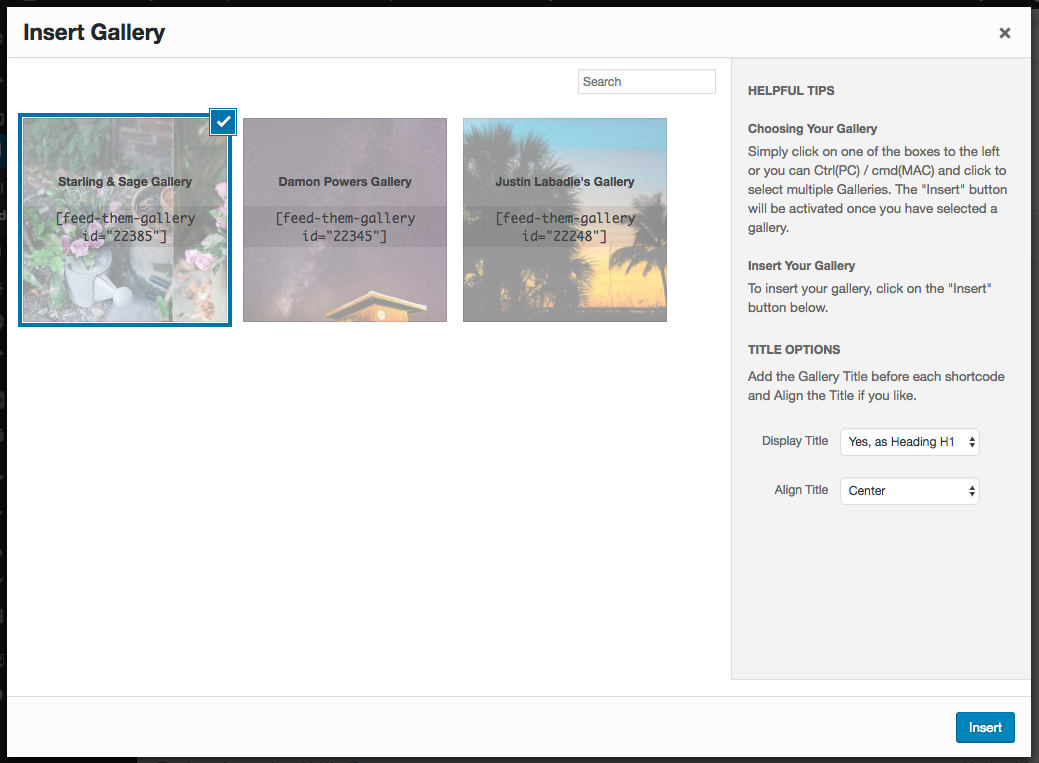Select Justin Labadie's Gallery thumbnail
1039x763 pixels.
[x=565, y=220]
